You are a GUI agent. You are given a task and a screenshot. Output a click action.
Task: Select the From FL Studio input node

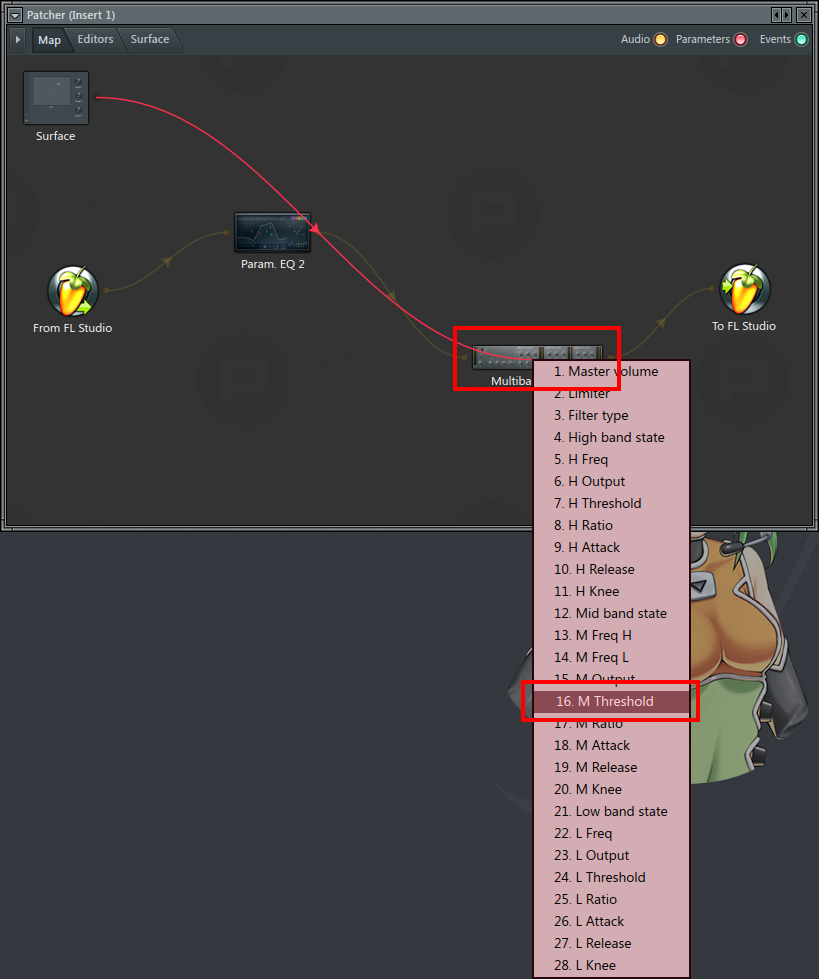[x=73, y=291]
